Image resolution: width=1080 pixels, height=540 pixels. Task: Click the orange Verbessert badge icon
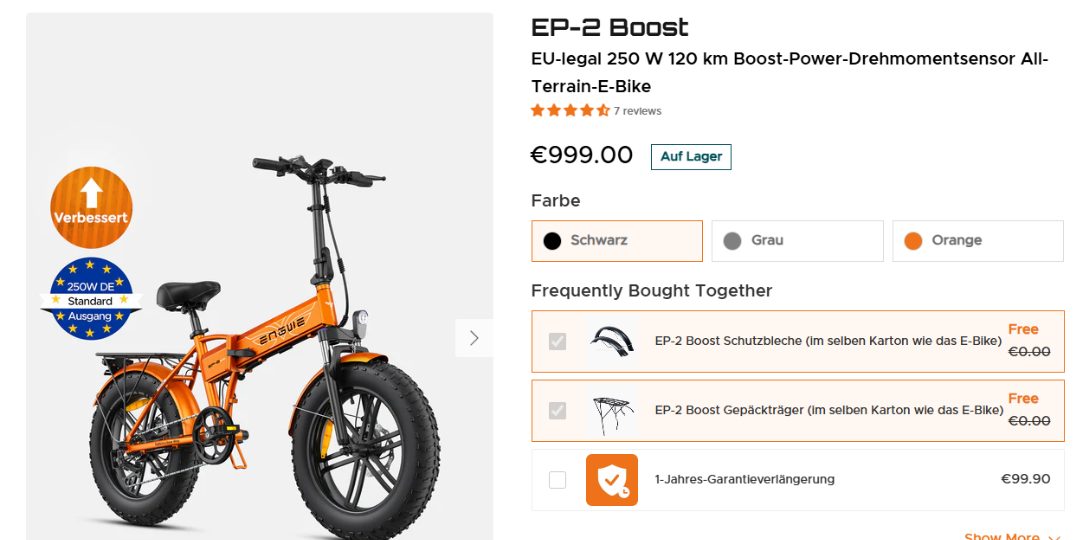(91, 207)
